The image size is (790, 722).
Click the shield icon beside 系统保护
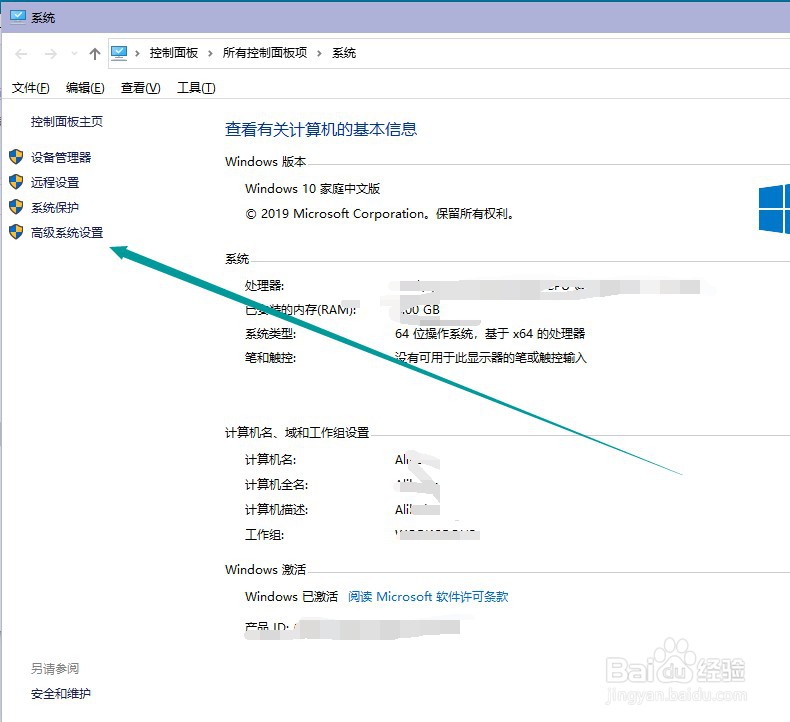[x=16, y=207]
